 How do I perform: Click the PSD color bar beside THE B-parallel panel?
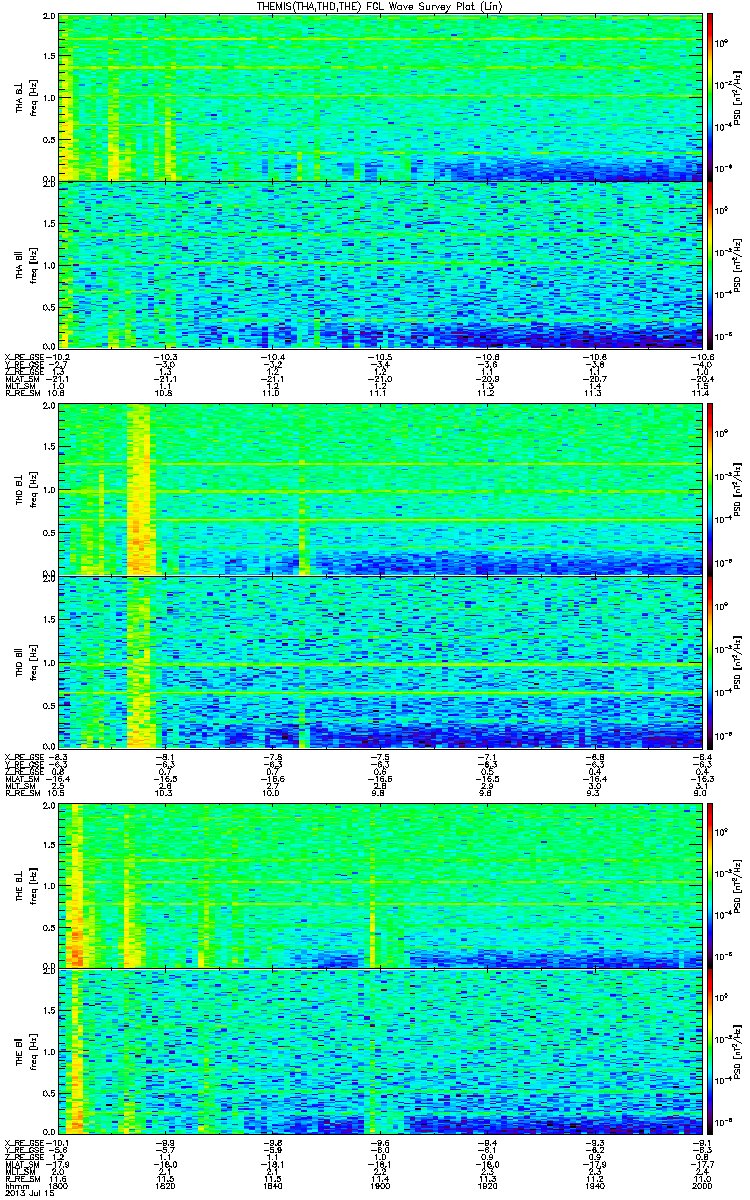pyautogui.click(x=710, y=1050)
